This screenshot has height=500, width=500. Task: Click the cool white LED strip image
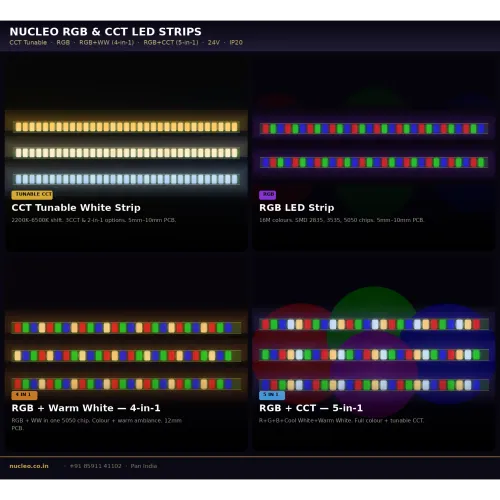tap(127, 179)
